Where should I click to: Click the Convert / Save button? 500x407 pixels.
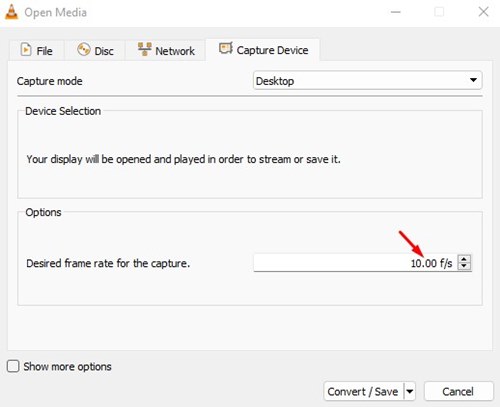[363, 391]
